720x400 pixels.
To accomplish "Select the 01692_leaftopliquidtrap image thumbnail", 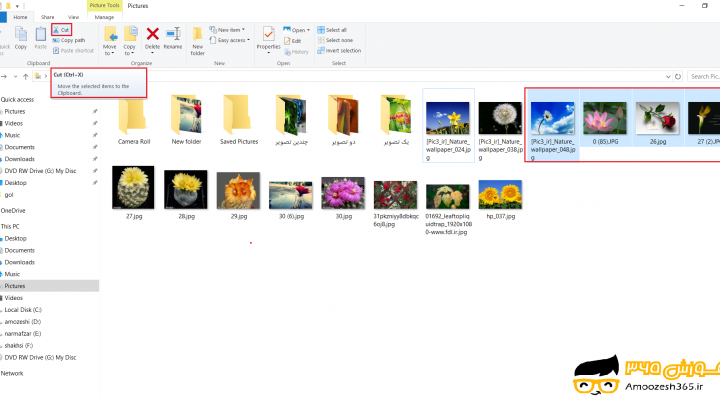I will 448,197.
